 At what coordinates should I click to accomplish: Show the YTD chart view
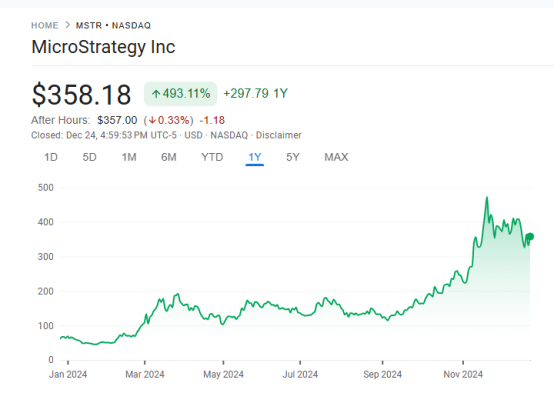(212, 157)
